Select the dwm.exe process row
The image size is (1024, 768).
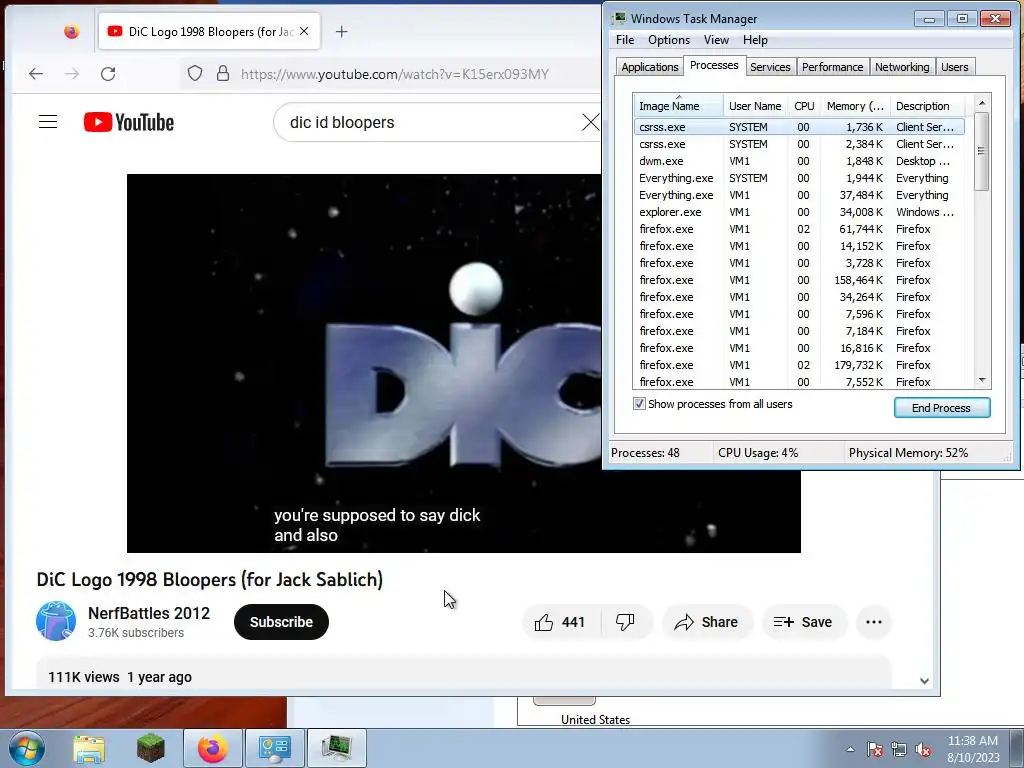pos(799,161)
